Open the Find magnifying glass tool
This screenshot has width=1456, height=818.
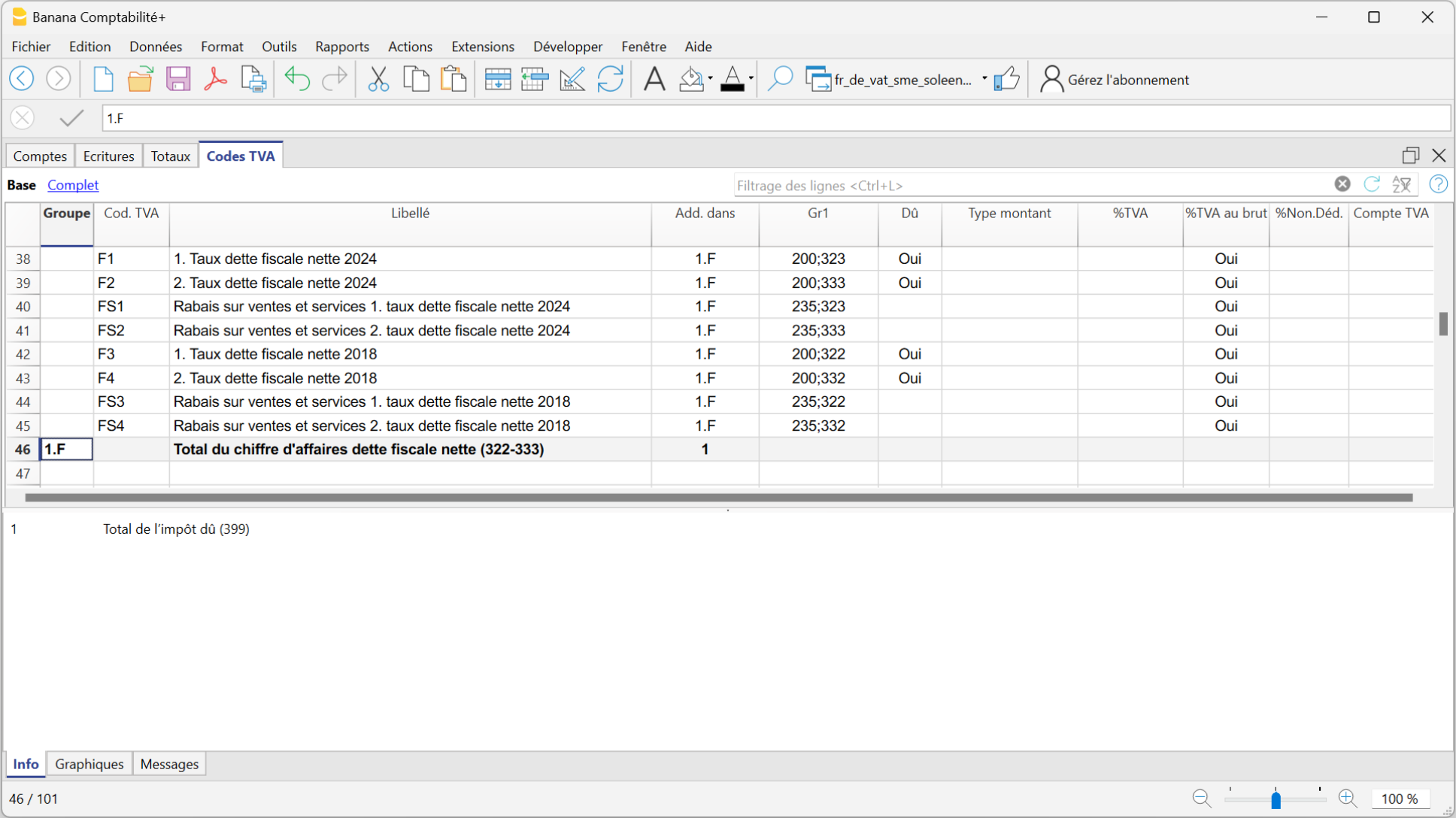tap(780, 79)
